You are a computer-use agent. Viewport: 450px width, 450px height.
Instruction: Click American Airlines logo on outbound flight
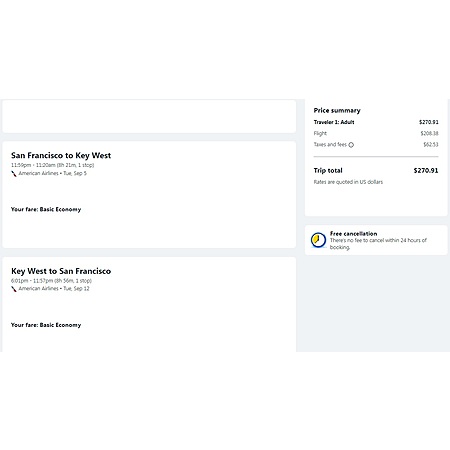(14, 173)
